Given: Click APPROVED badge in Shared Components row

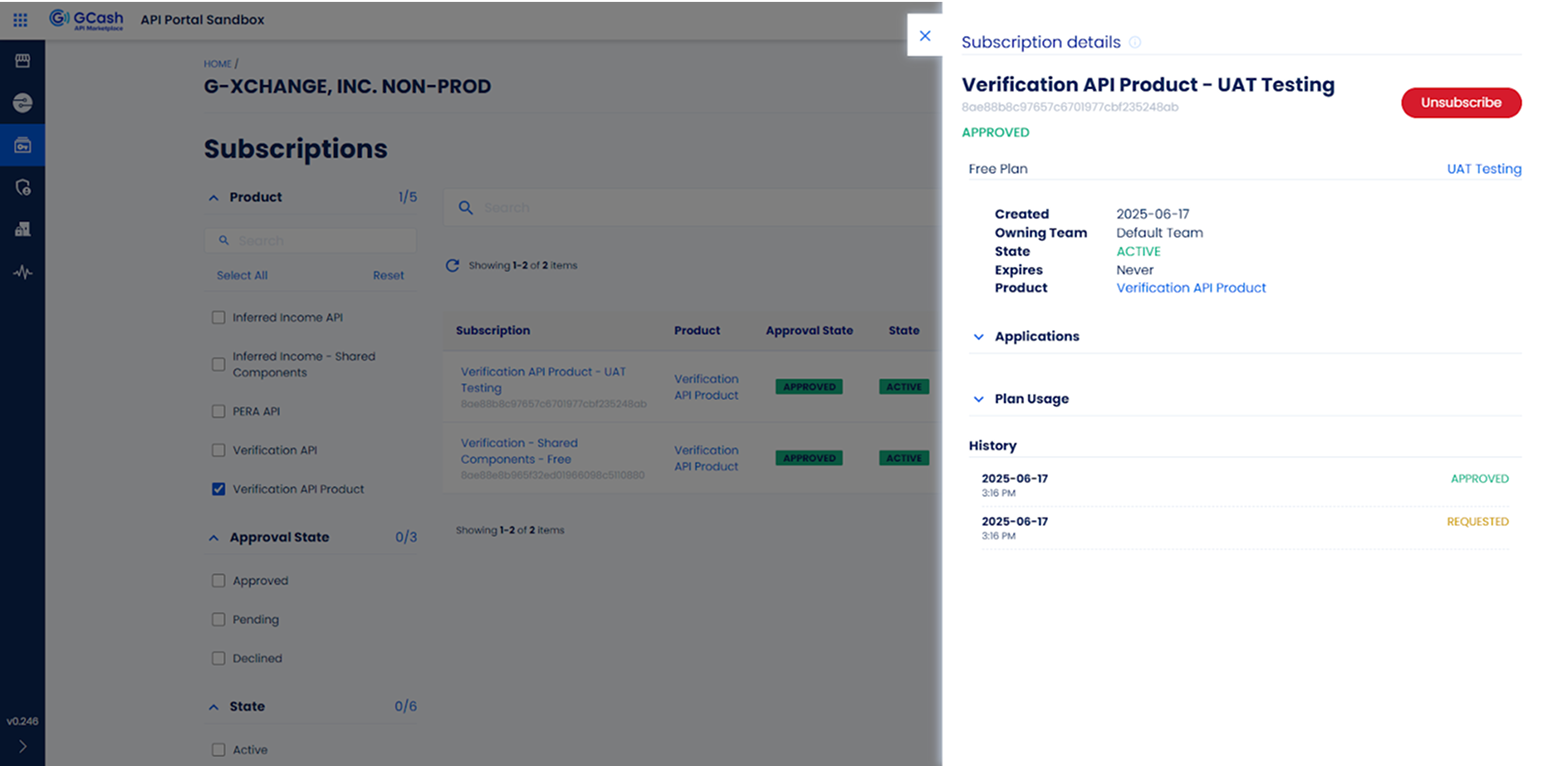Looking at the screenshot, I should (809, 458).
